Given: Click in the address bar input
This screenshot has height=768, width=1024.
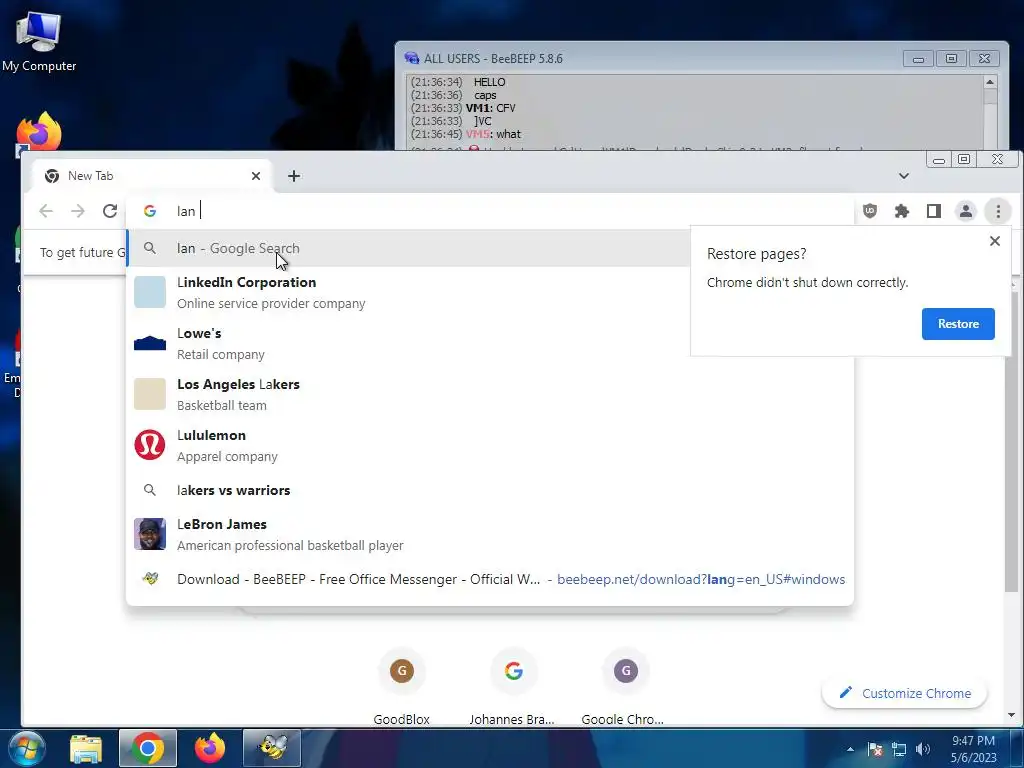Looking at the screenshot, I should coord(509,211).
